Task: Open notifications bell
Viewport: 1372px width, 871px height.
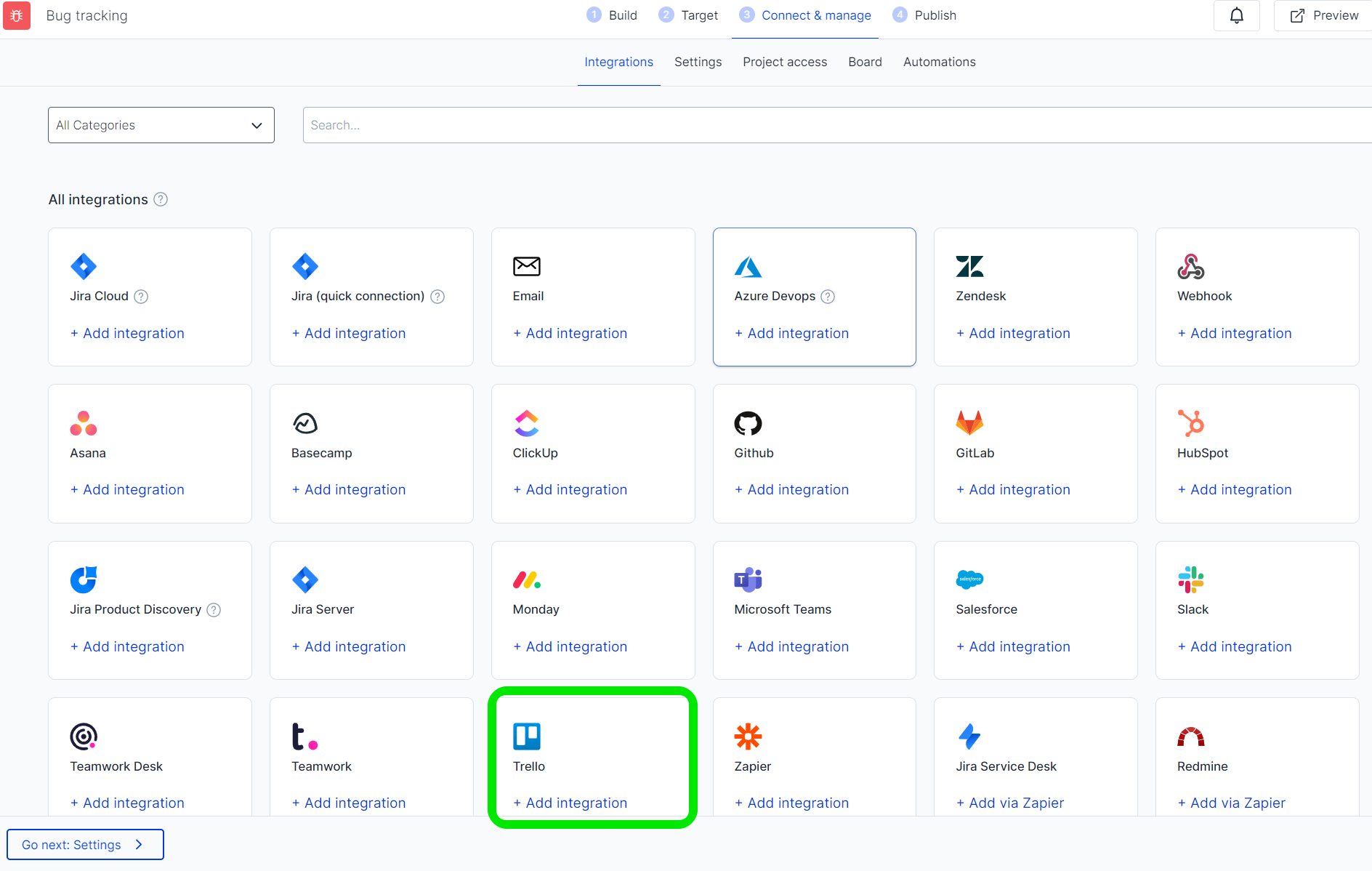Action: tap(1237, 15)
